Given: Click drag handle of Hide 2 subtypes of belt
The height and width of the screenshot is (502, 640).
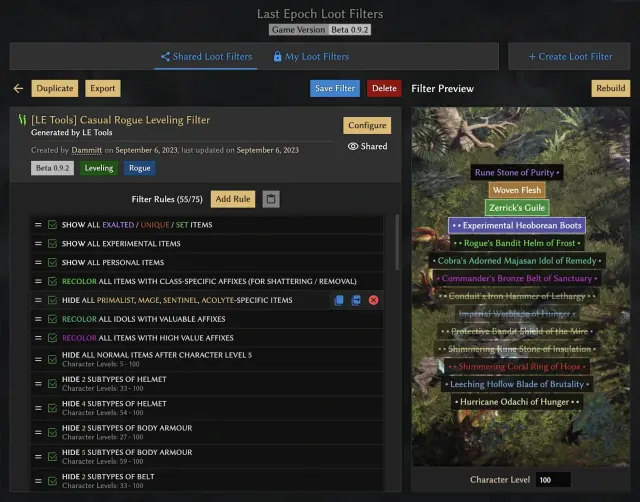Looking at the screenshot, I should point(38,481).
